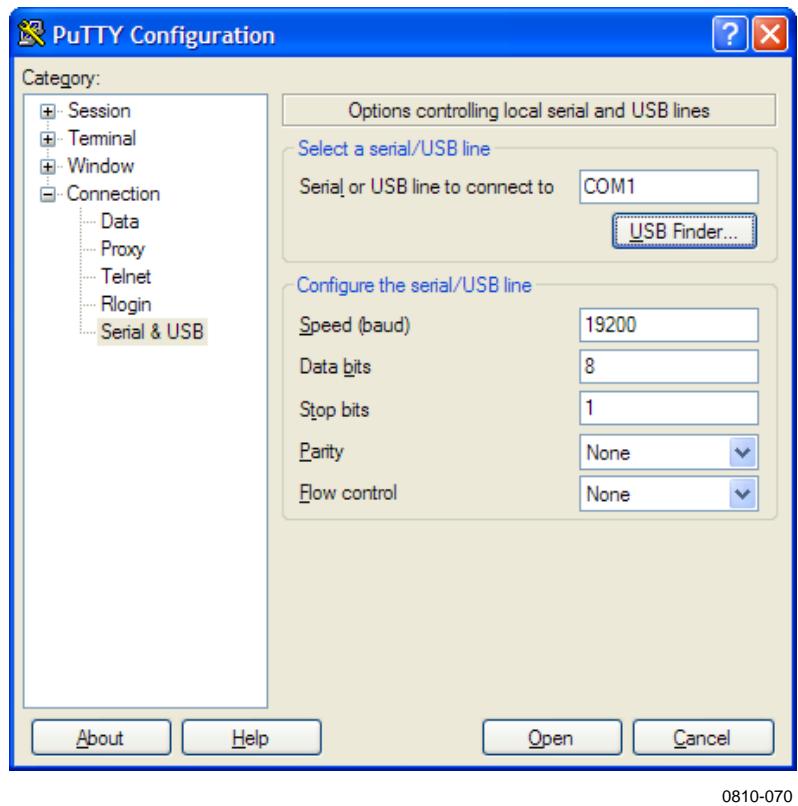Click the Speed (baud) label
Screen dimensions: 798x806
coord(355,325)
